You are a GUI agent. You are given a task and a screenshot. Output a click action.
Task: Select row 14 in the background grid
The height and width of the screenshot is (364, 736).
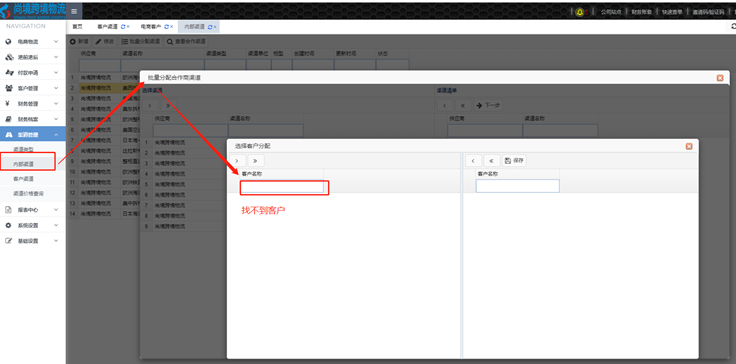click(x=104, y=213)
